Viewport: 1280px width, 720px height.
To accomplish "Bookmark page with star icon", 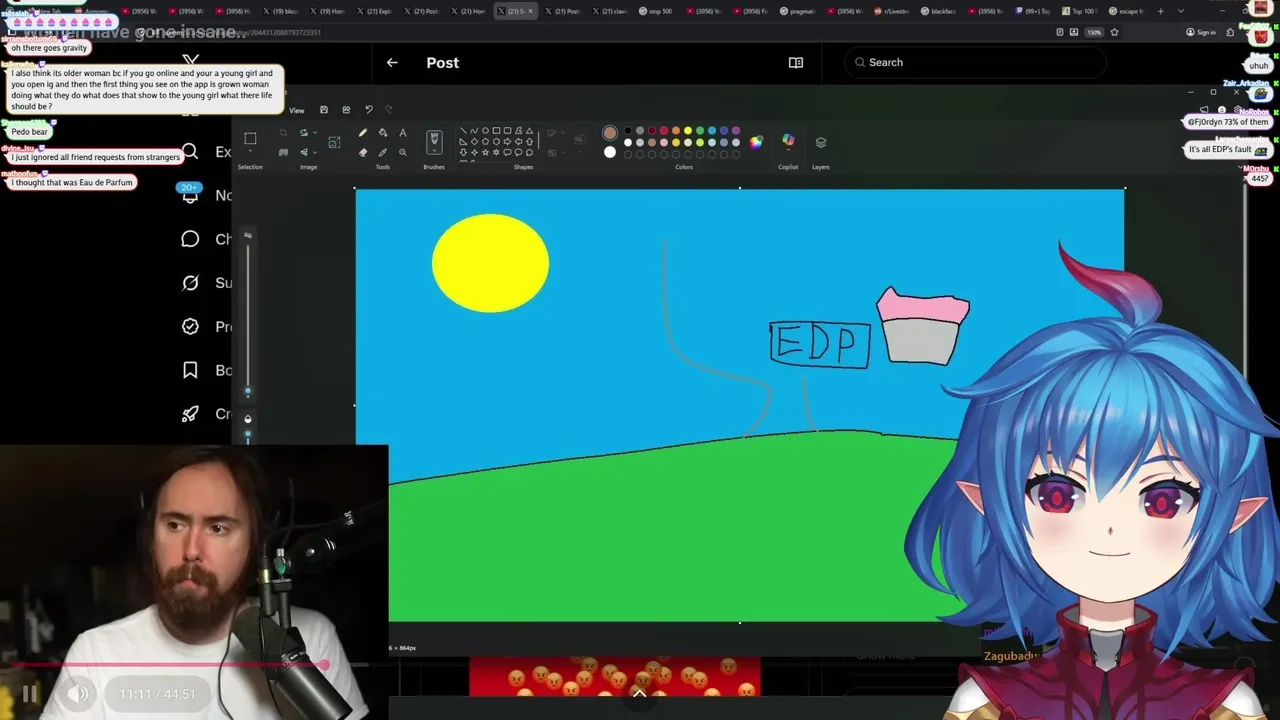I will pos(1114,32).
